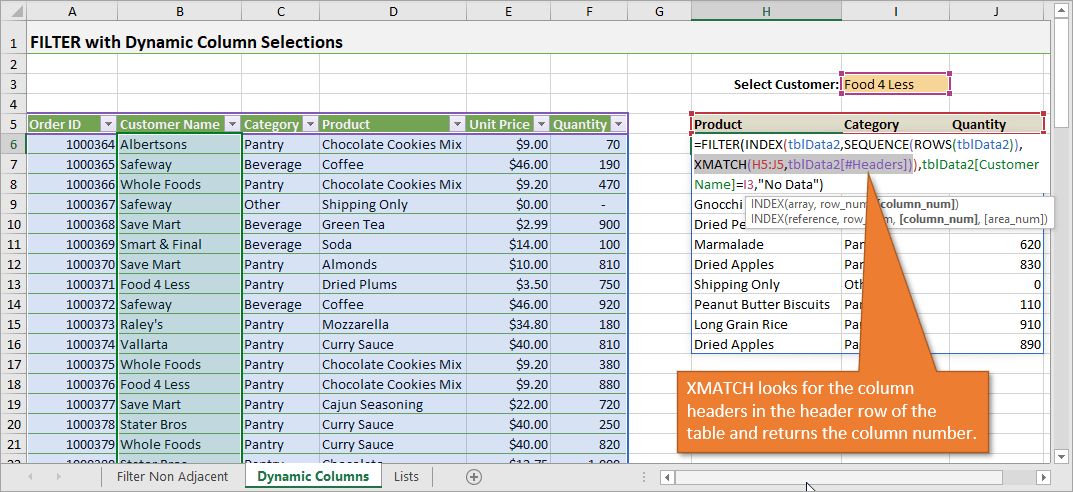Screen dimensions: 1073x492
Task: Click the vertical scrollbar down arrow
Action: 1062,459
